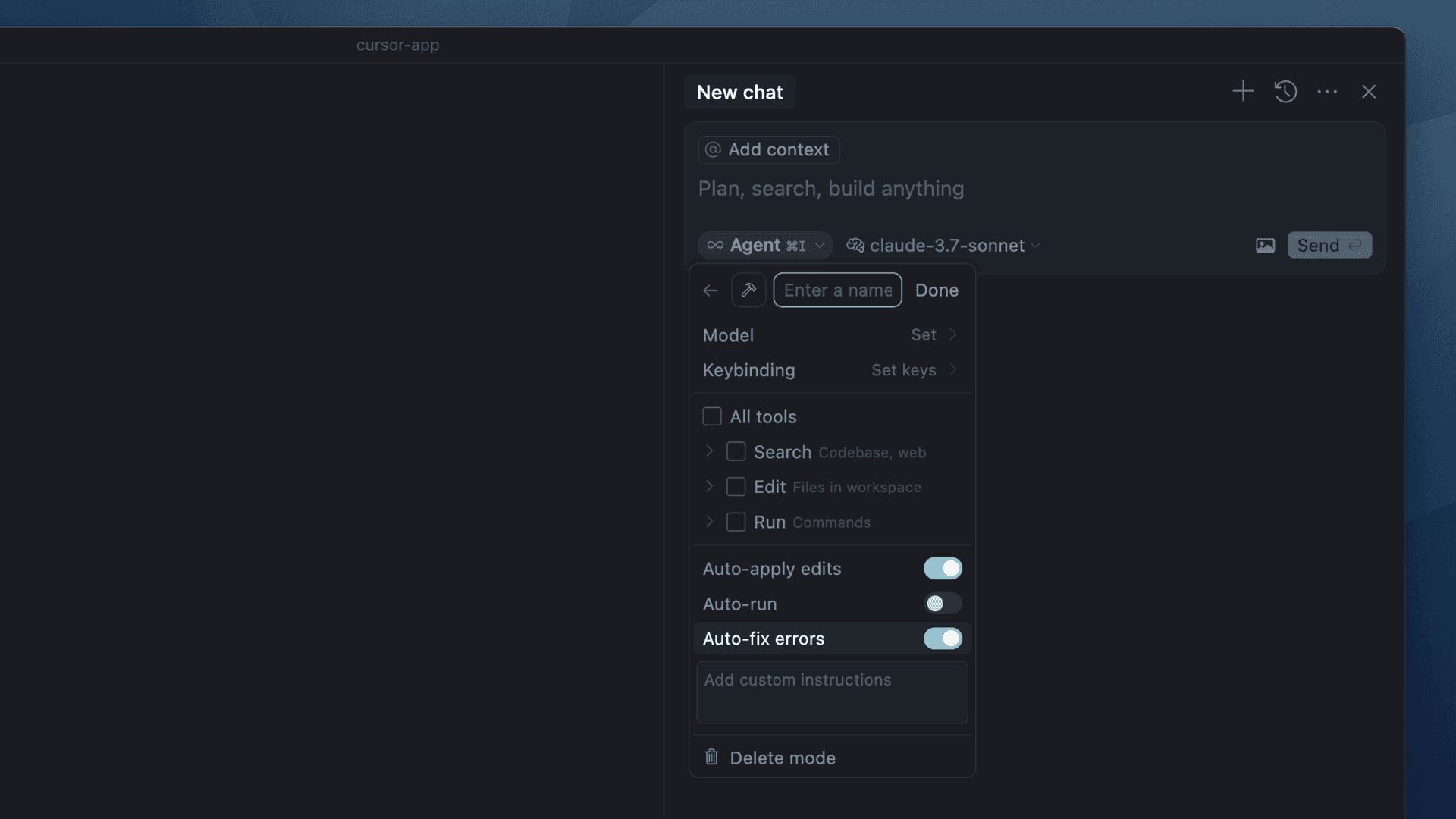Image resolution: width=1456 pixels, height=819 pixels.
Task: Click the model provider icon beside claude-3.7-sonnet
Action: tap(855, 245)
